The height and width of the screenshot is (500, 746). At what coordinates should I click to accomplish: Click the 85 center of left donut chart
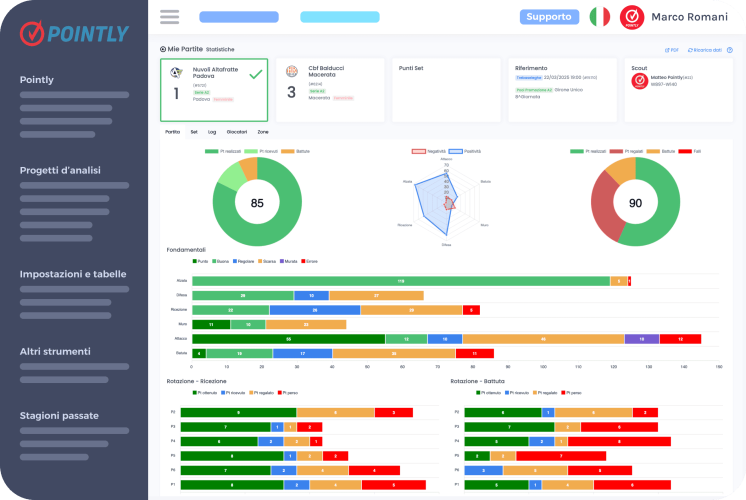point(257,203)
